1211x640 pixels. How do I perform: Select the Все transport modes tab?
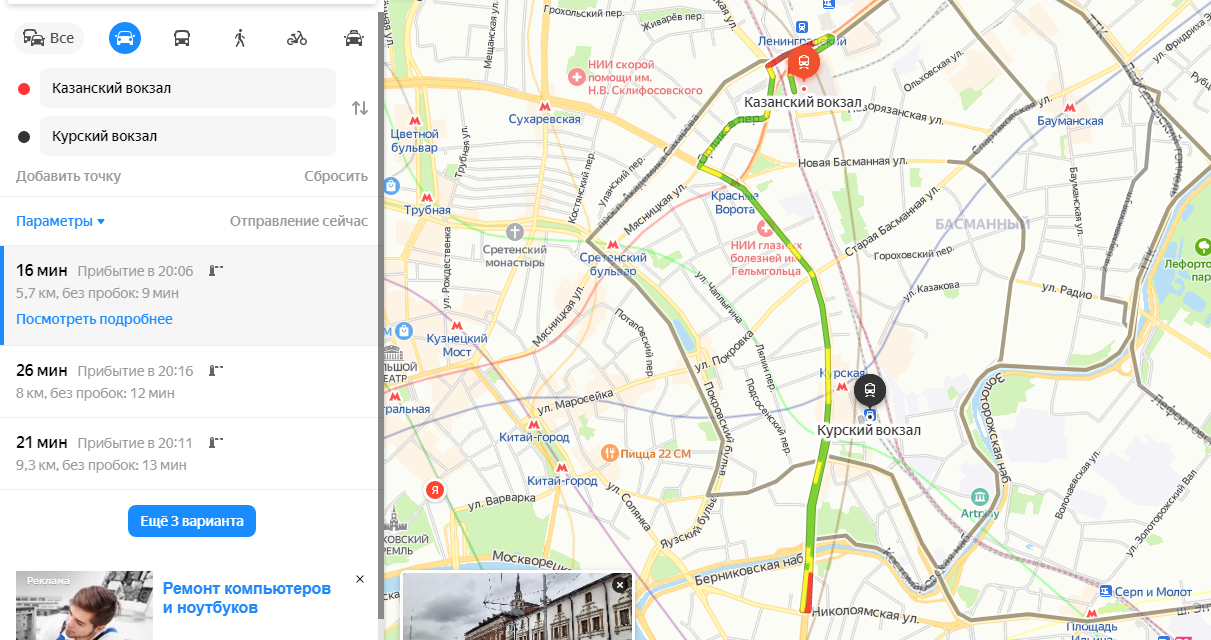tap(49, 38)
